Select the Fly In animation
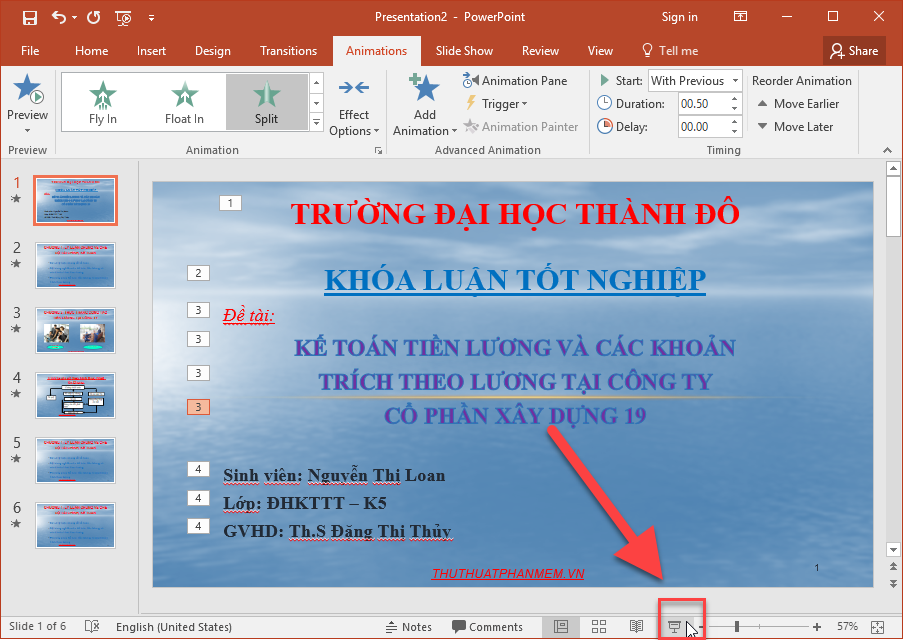Screen dimensions: 903x640 [x=103, y=100]
